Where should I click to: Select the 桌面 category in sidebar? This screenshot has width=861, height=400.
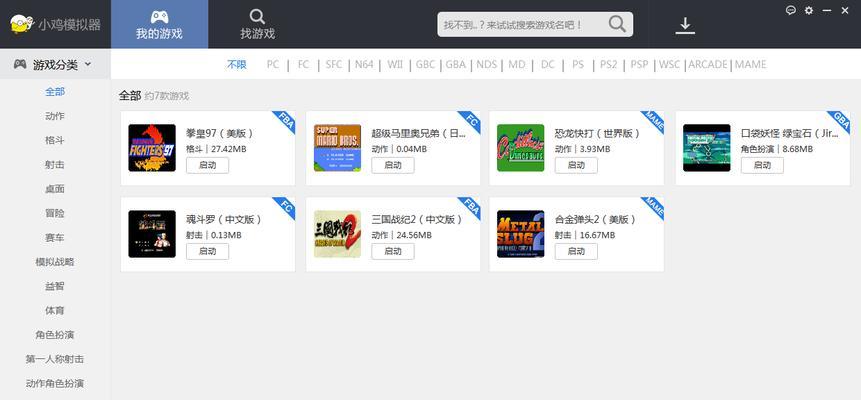(x=55, y=188)
